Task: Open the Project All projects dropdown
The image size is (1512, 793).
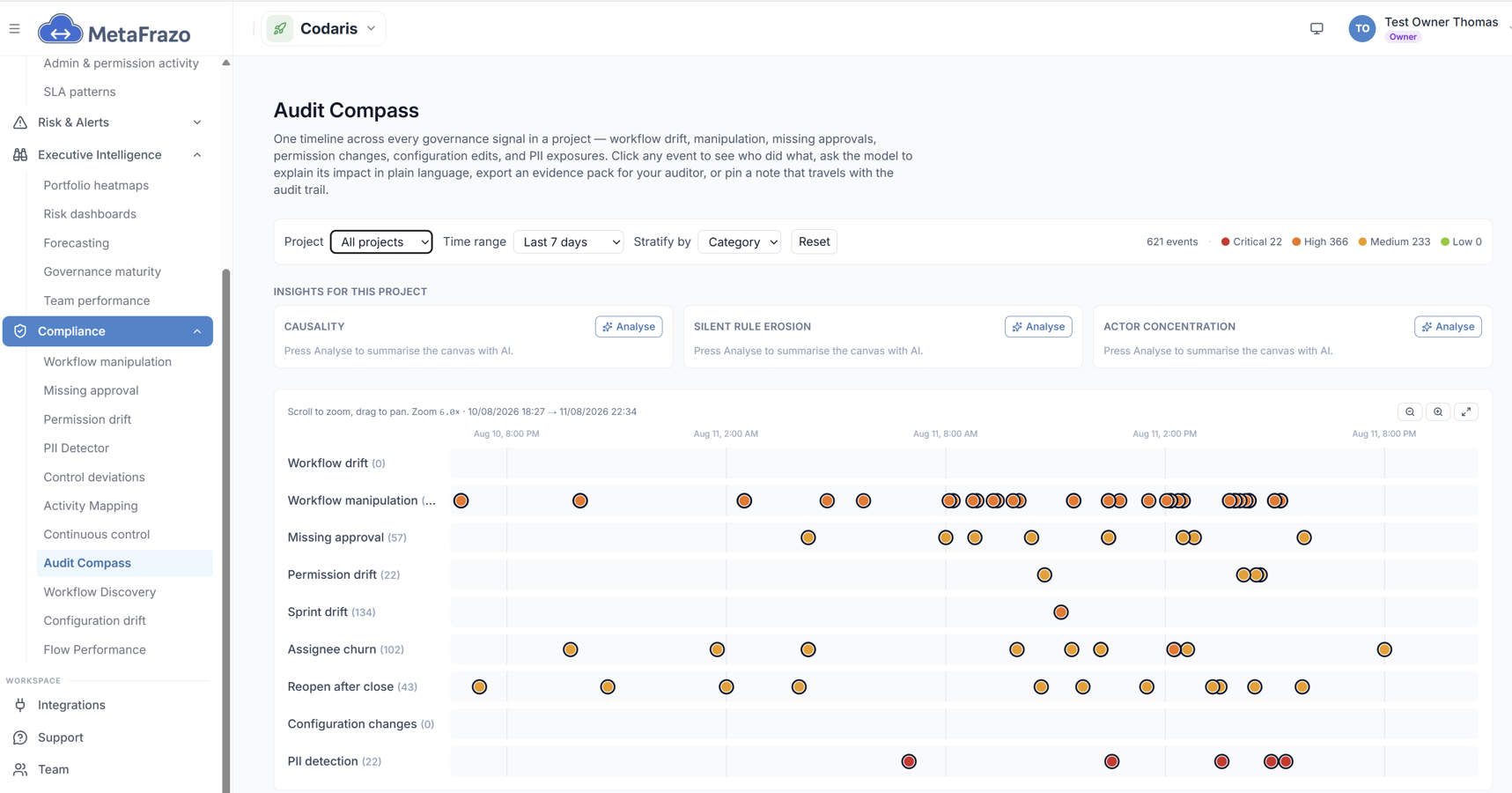Action: click(x=381, y=241)
